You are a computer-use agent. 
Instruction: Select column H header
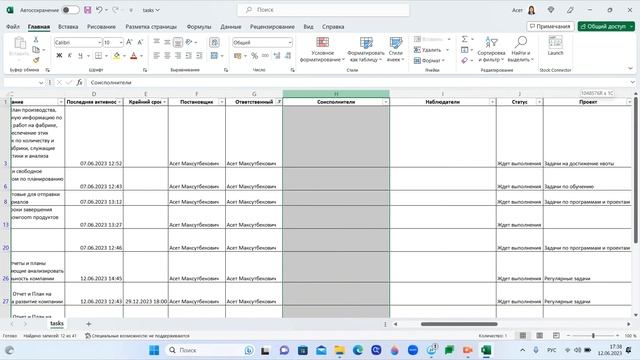tap(336, 94)
